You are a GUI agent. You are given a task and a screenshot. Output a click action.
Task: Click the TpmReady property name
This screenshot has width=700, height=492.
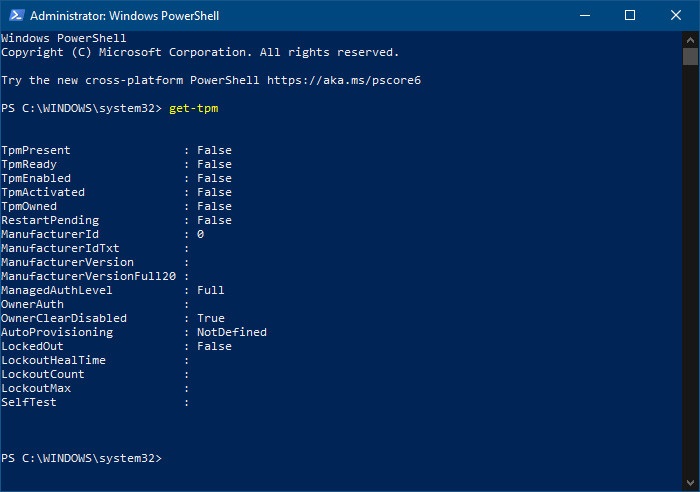point(29,164)
